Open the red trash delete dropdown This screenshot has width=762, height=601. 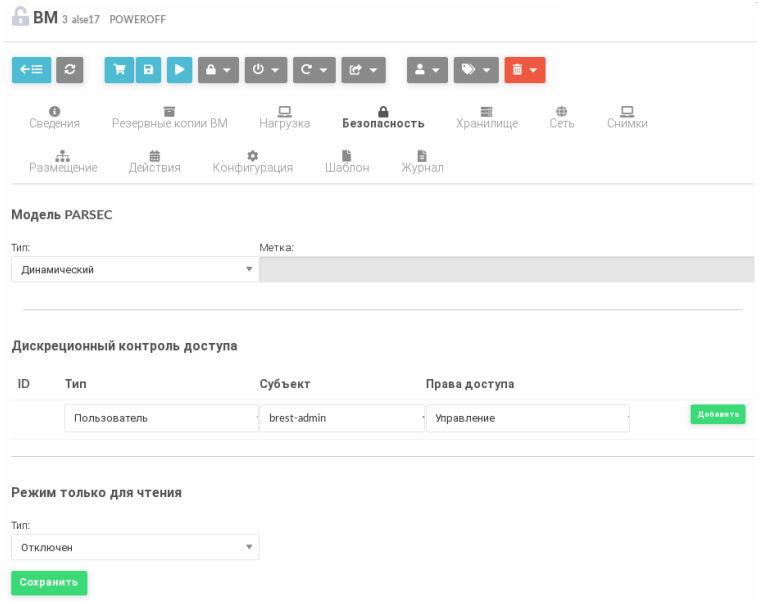525,70
